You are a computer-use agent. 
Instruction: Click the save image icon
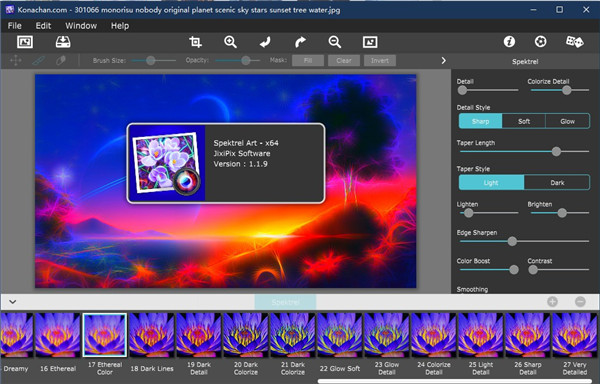63,42
